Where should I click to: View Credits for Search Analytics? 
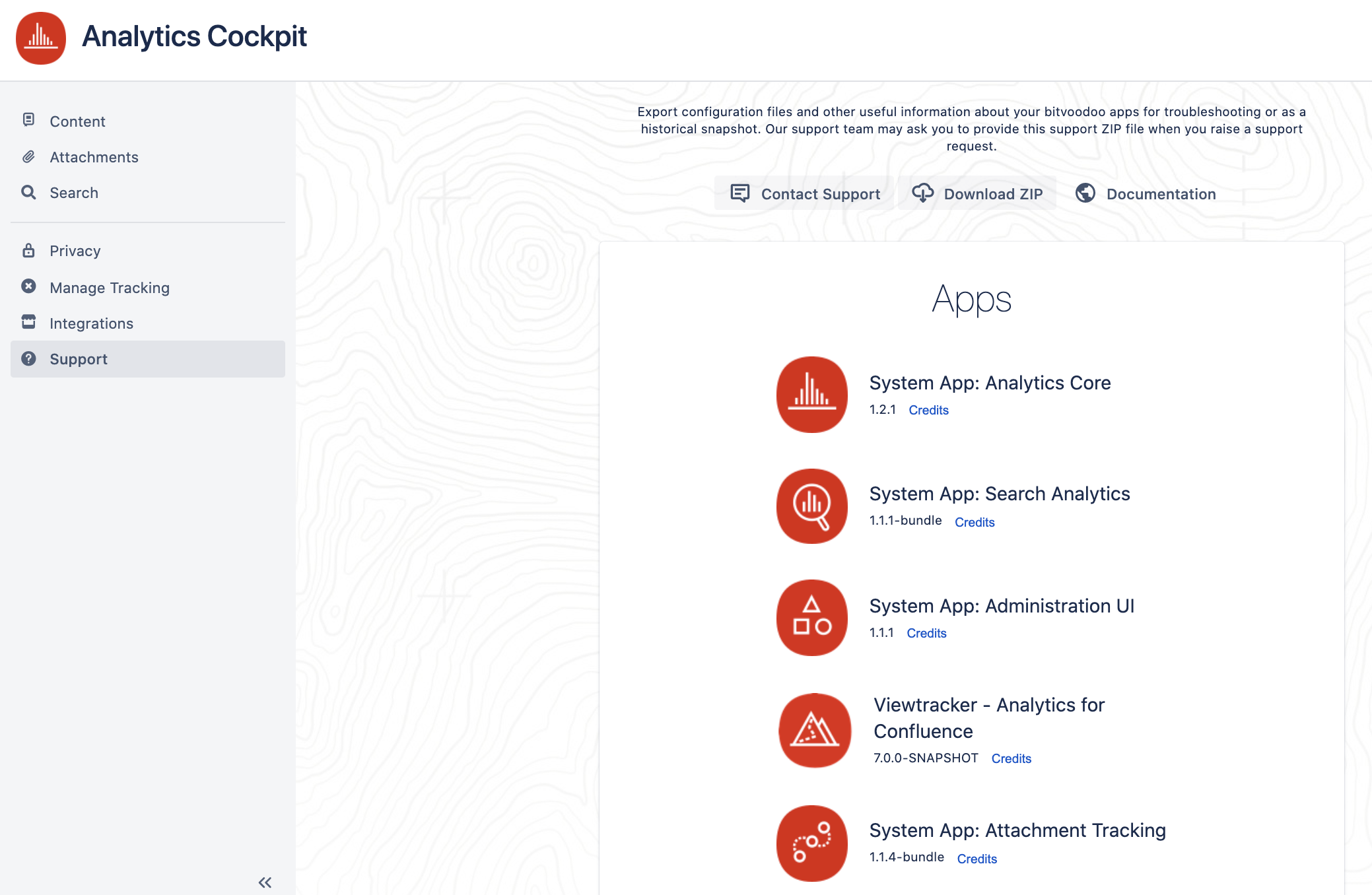[x=975, y=522]
